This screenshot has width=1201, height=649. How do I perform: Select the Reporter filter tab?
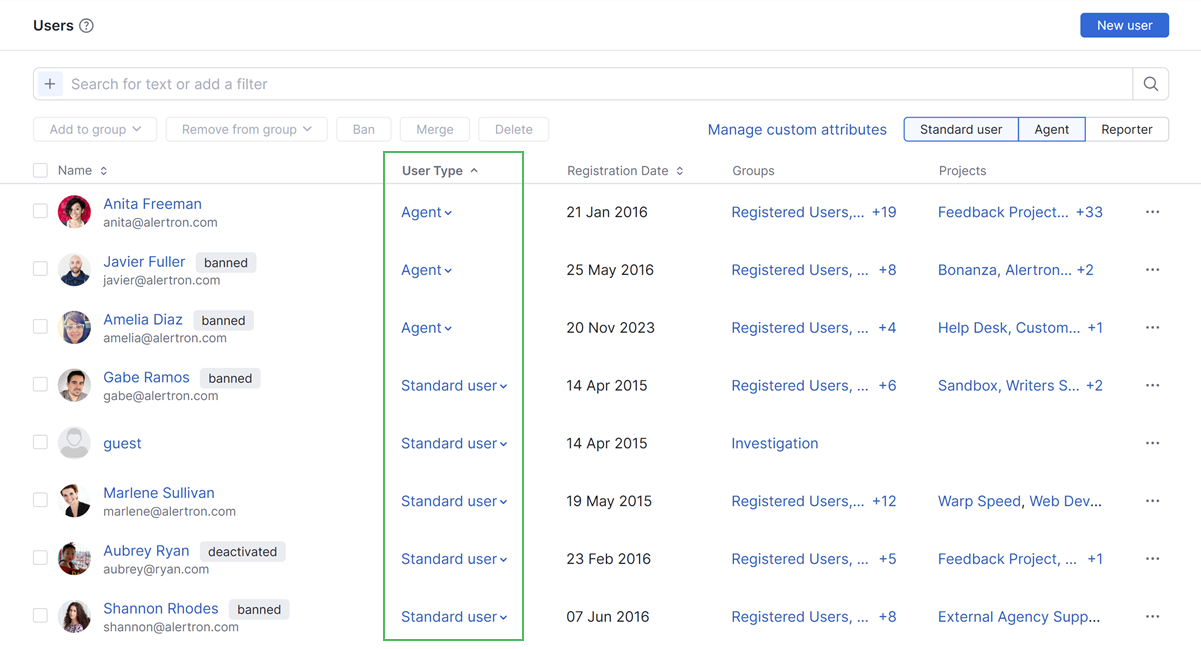(x=1126, y=129)
